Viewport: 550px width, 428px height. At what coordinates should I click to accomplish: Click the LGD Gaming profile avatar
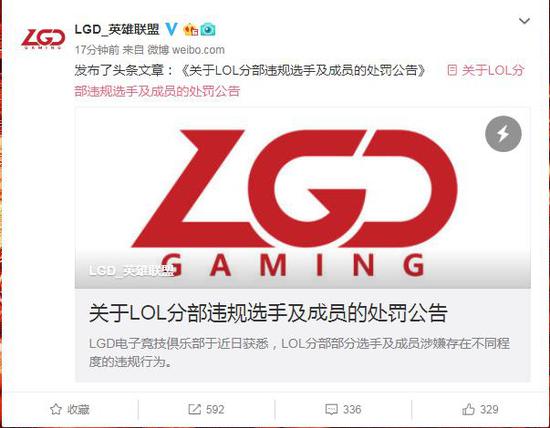(43, 39)
